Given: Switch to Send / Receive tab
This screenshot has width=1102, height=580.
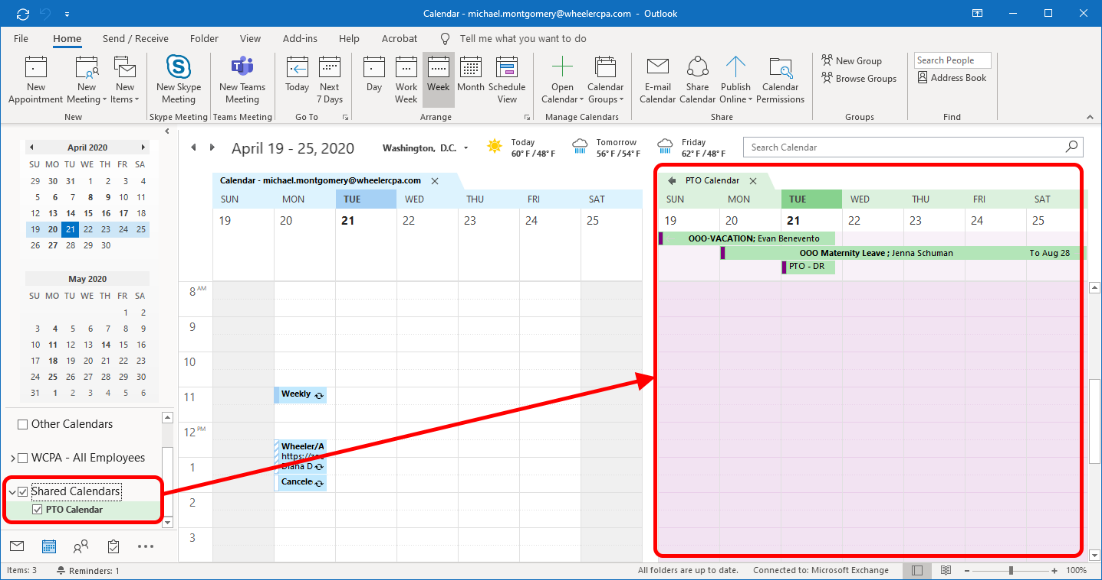Looking at the screenshot, I should 136,39.
